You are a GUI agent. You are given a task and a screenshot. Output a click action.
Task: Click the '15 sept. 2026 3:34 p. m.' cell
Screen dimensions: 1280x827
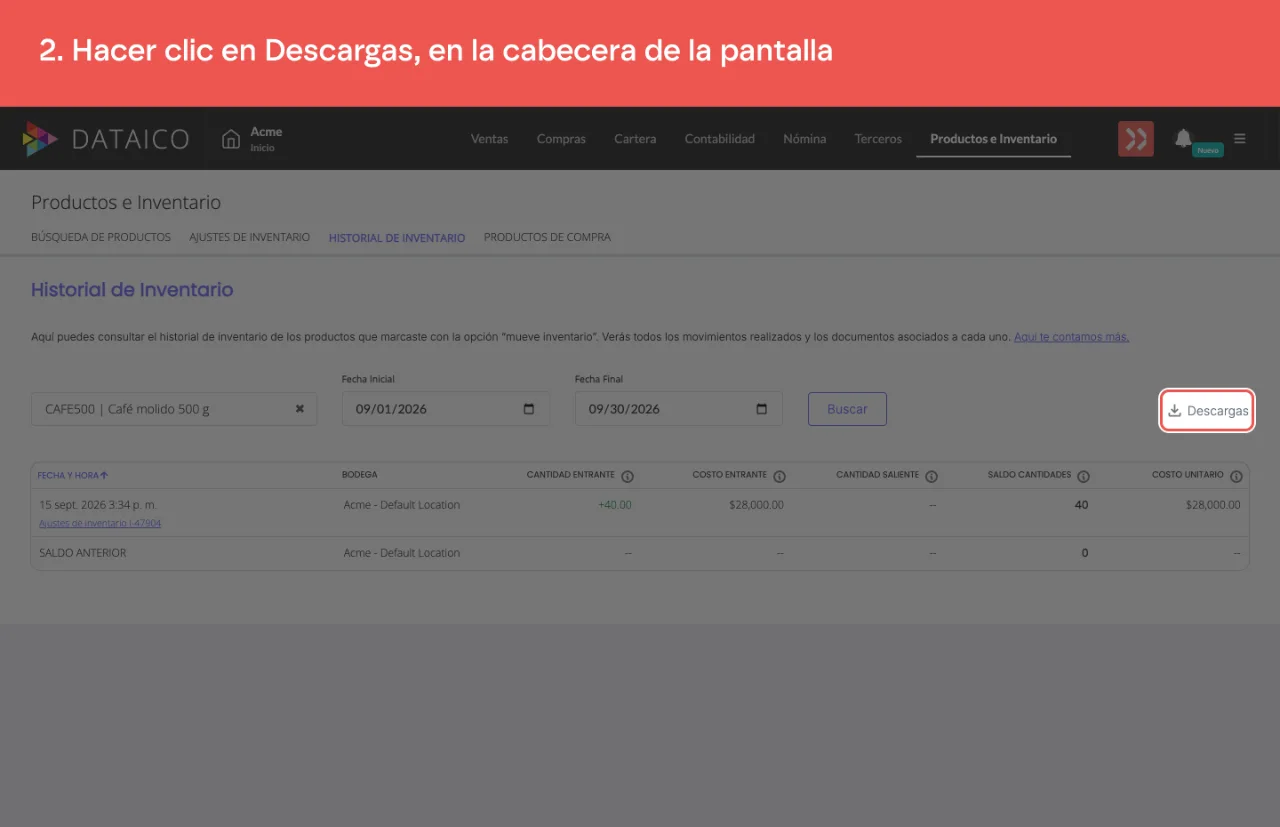(98, 505)
